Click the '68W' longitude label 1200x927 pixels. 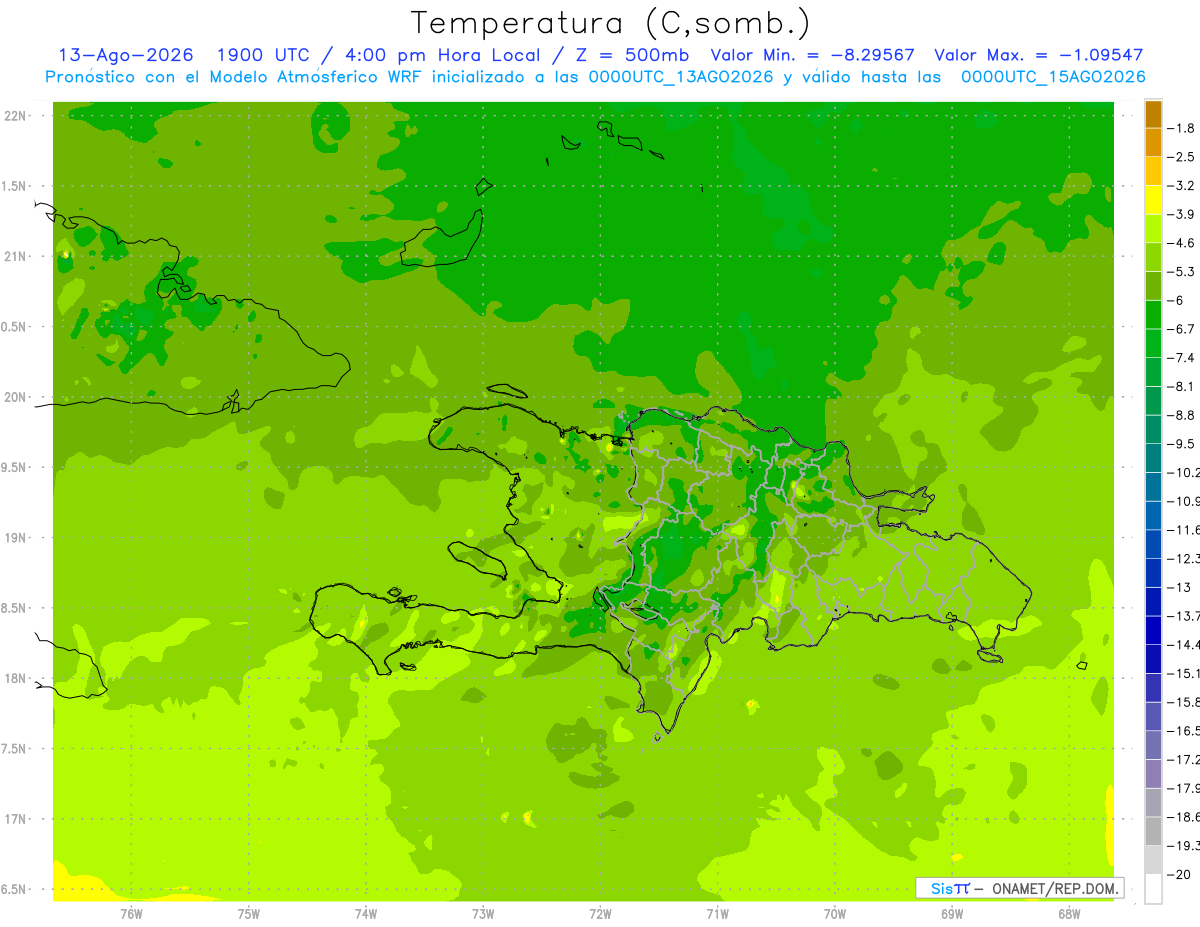(x=1069, y=914)
